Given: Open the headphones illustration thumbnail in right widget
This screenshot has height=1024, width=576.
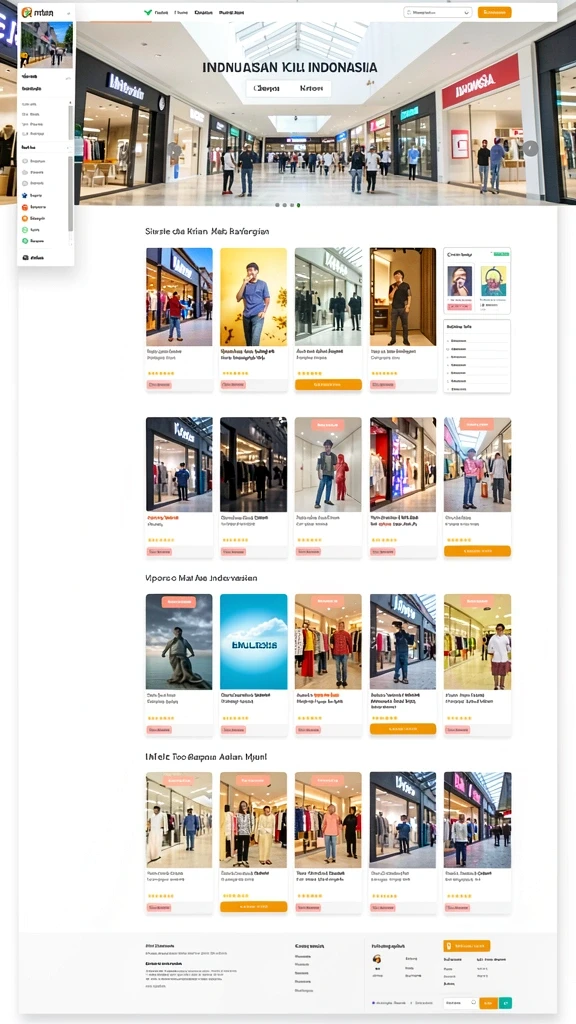Looking at the screenshot, I should click(494, 281).
